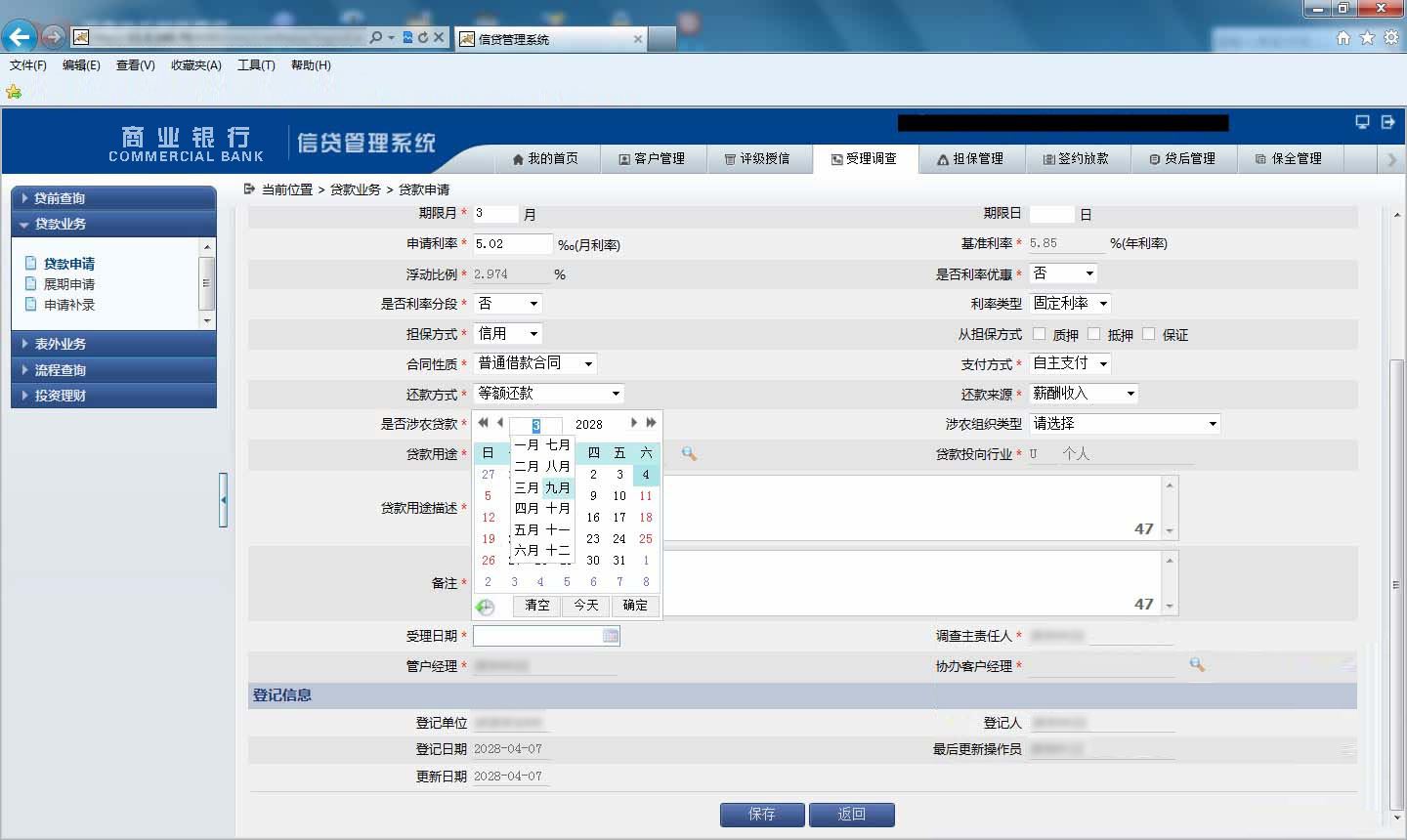Go to previous year in calendar popup
Screen dimensions: 1407x840
point(483,423)
